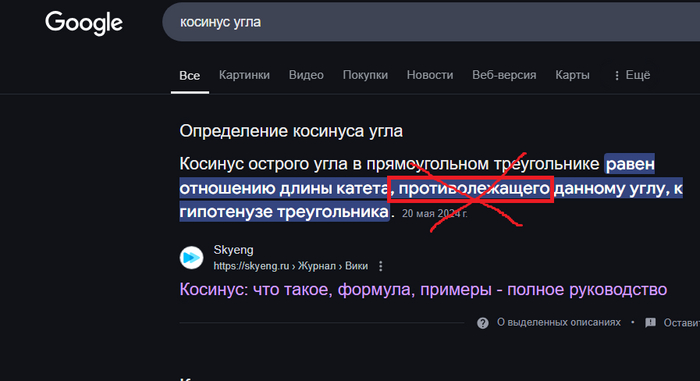Click the question mark about featured snippets icon
This screenshot has height=381, width=700.
coord(483,323)
